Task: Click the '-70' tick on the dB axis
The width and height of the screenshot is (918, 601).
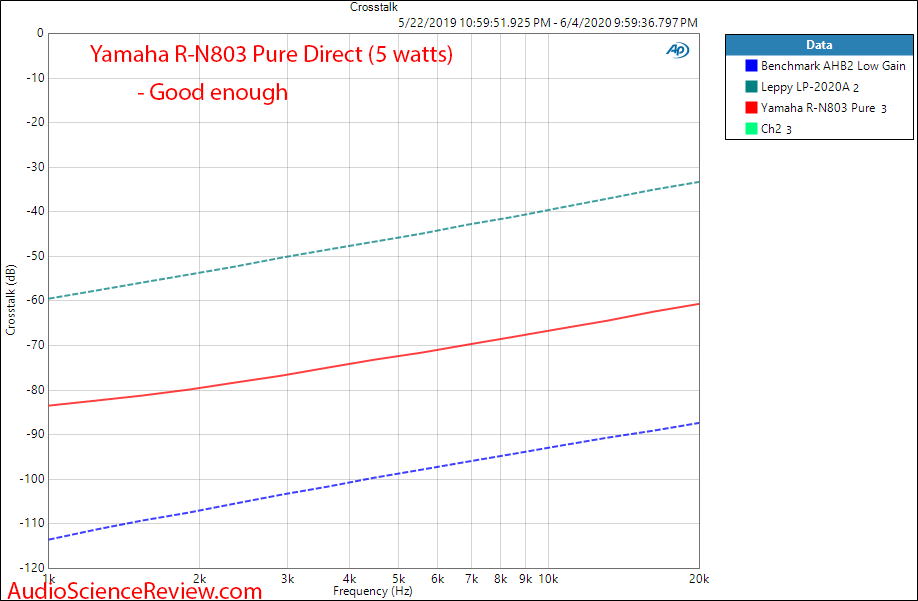Action: click(36, 345)
